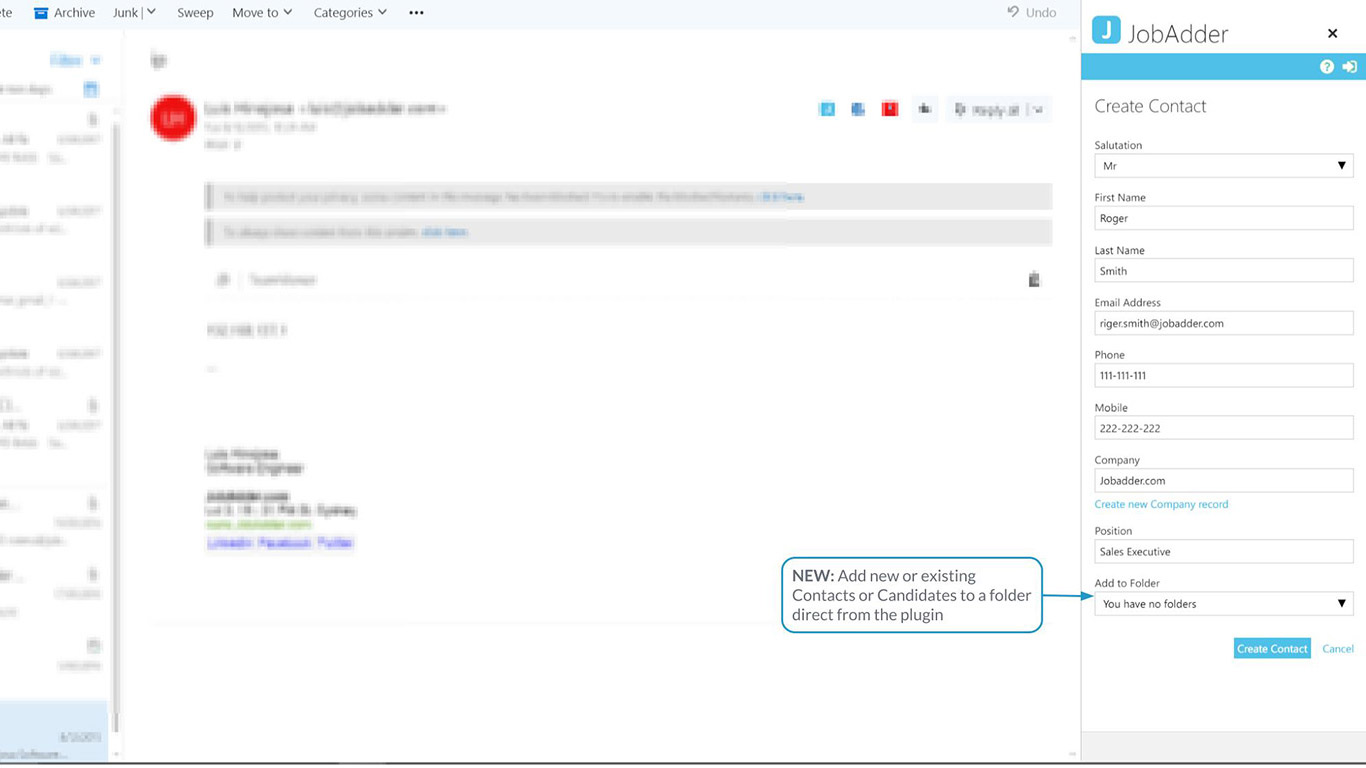This screenshot has width=1366, height=768.
Task: Click Create new Company record link
Action: (1161, 504)
